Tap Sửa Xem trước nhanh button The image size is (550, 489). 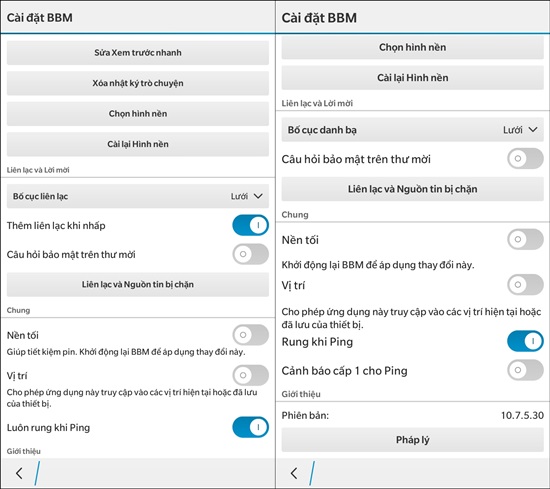tap(138, 53)
